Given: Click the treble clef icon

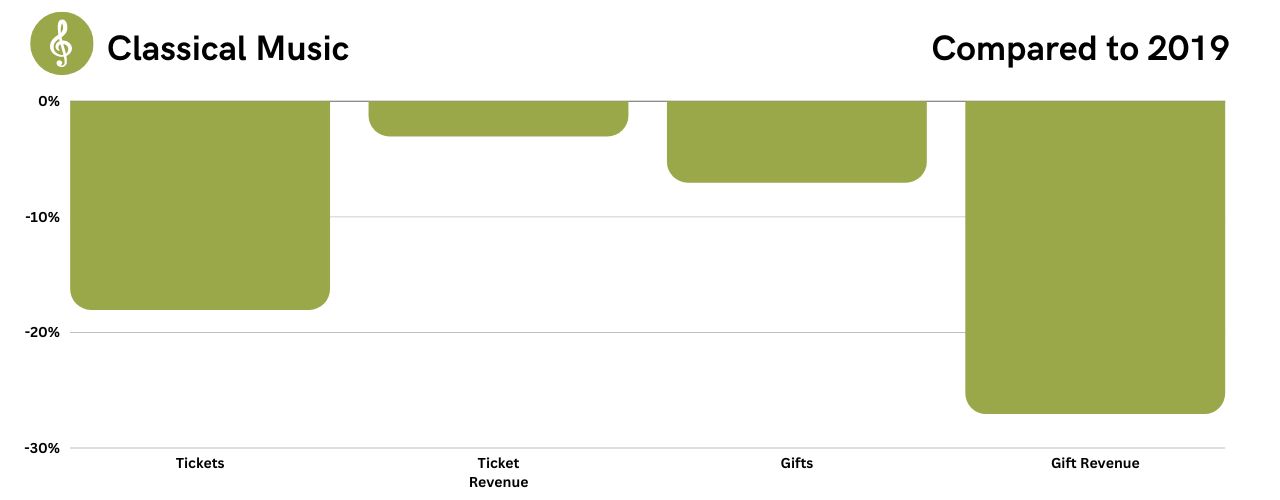Looking at the screenshot, I should pos(61,45).
